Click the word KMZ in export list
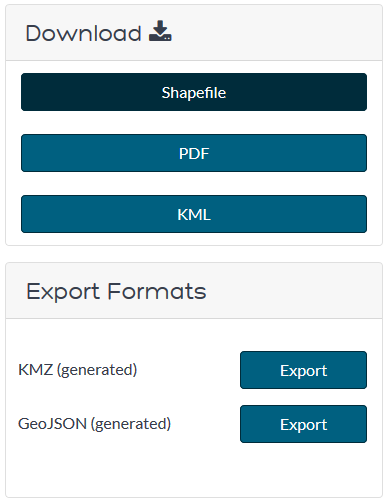Screen dimensions: 389x504 click(36, 370)
